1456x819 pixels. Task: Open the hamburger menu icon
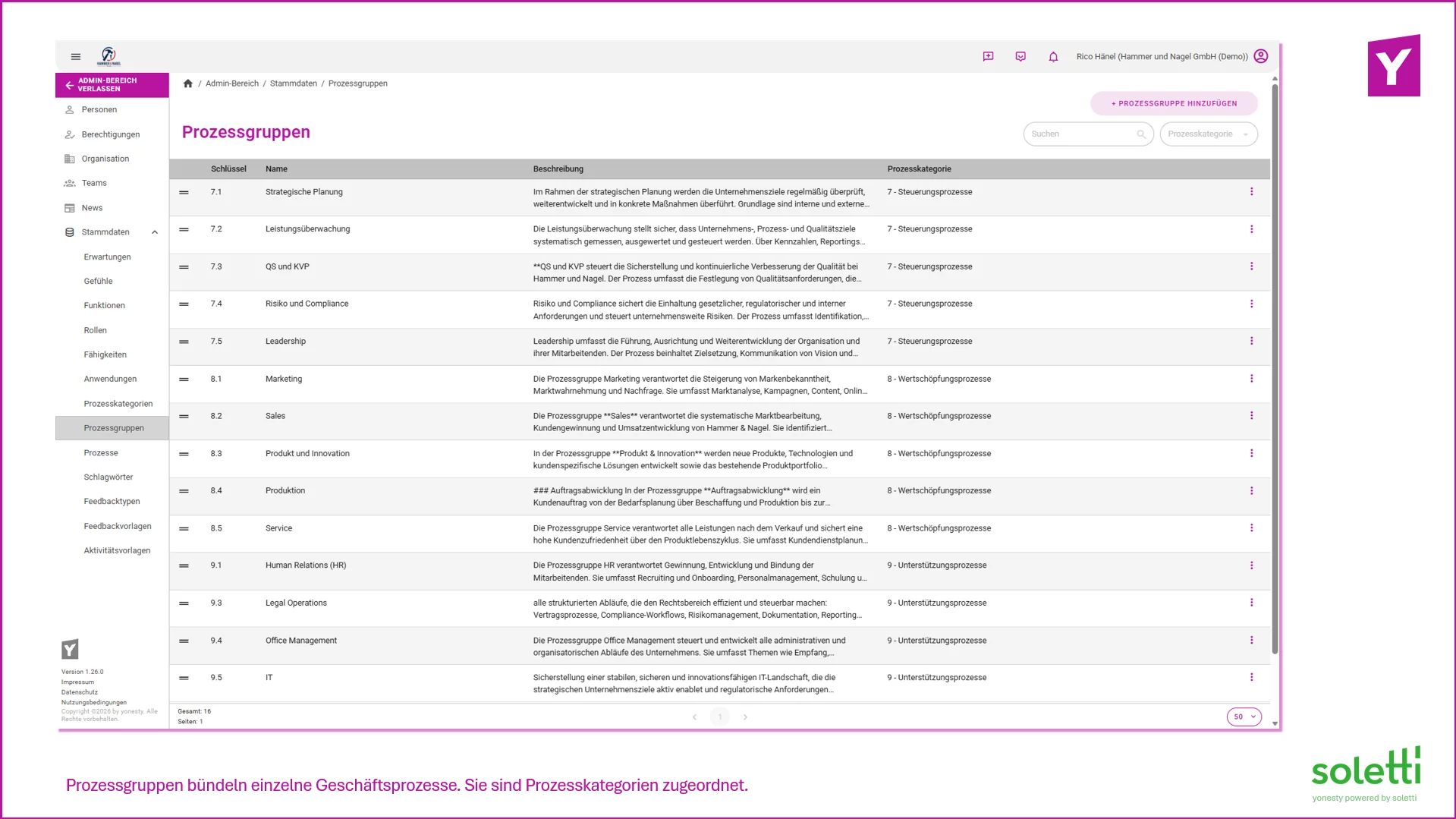pyautogui.click(x=76, y=57)
